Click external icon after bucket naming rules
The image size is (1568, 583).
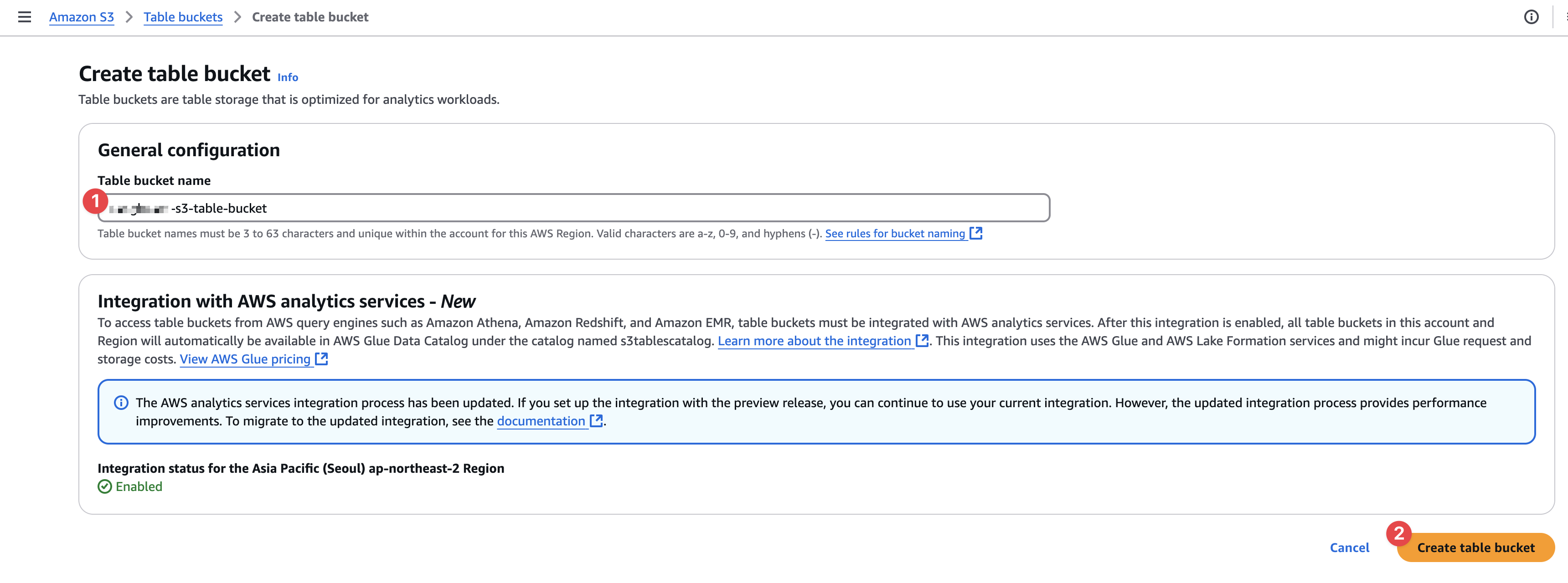(x=976, y=233)
